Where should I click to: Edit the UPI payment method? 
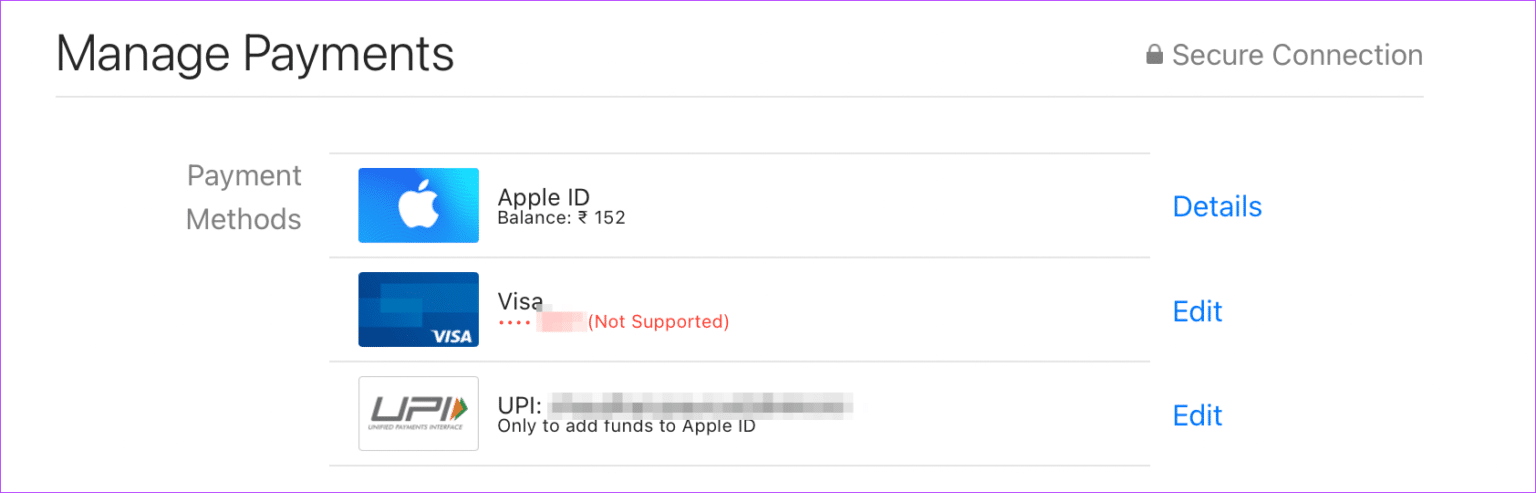pos(1197,415)
